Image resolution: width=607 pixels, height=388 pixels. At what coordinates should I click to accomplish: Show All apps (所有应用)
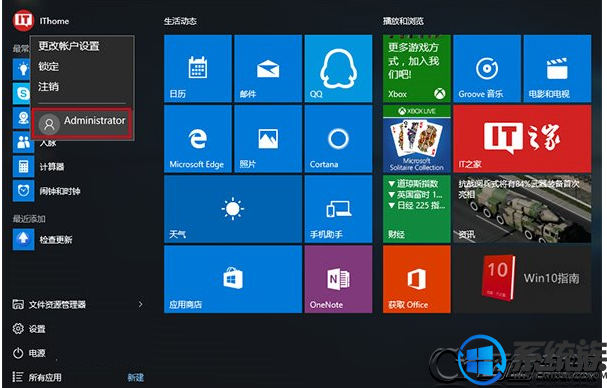(x=37, y=377)
